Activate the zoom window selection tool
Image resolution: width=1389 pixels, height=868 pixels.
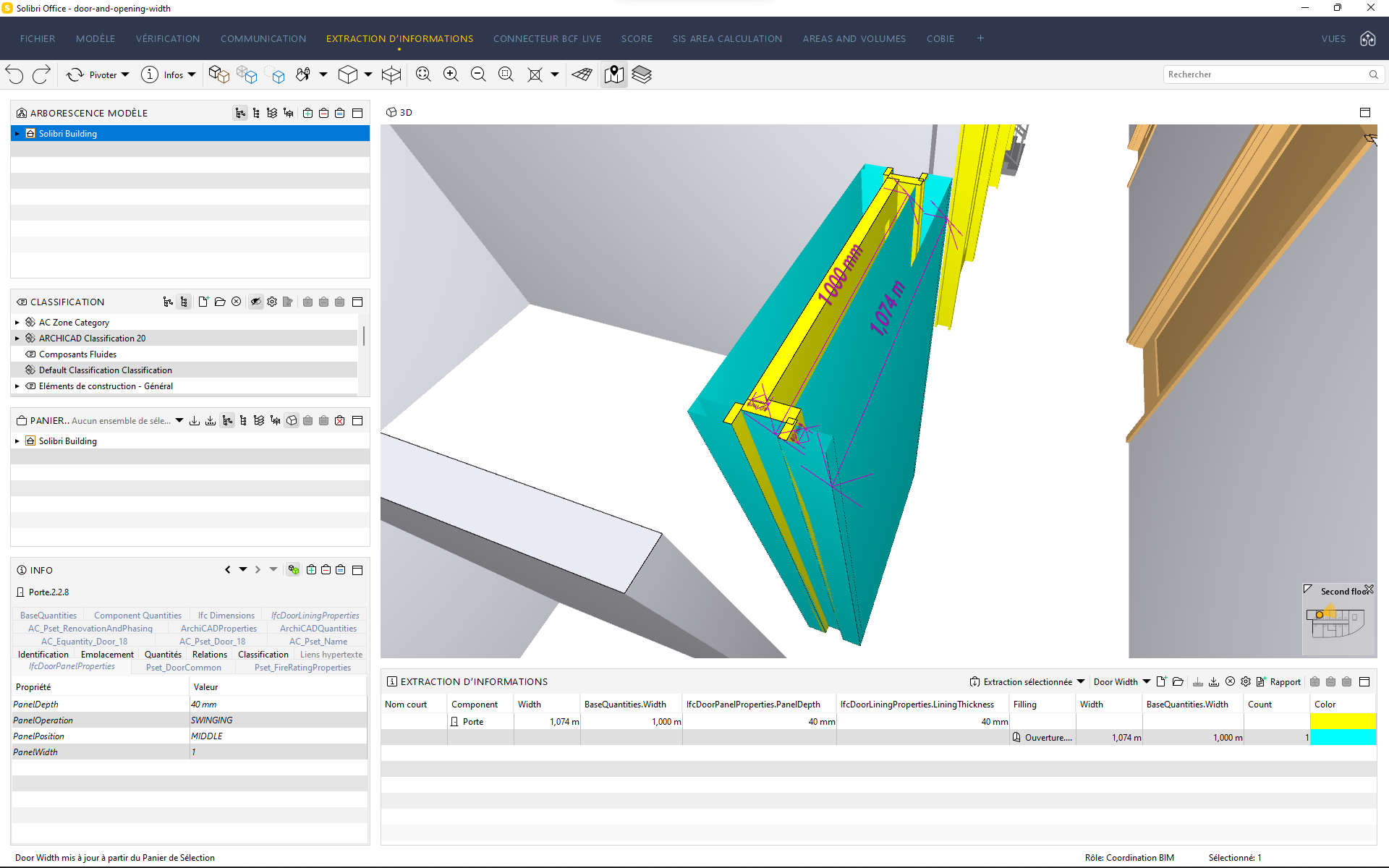pos(506,75)
